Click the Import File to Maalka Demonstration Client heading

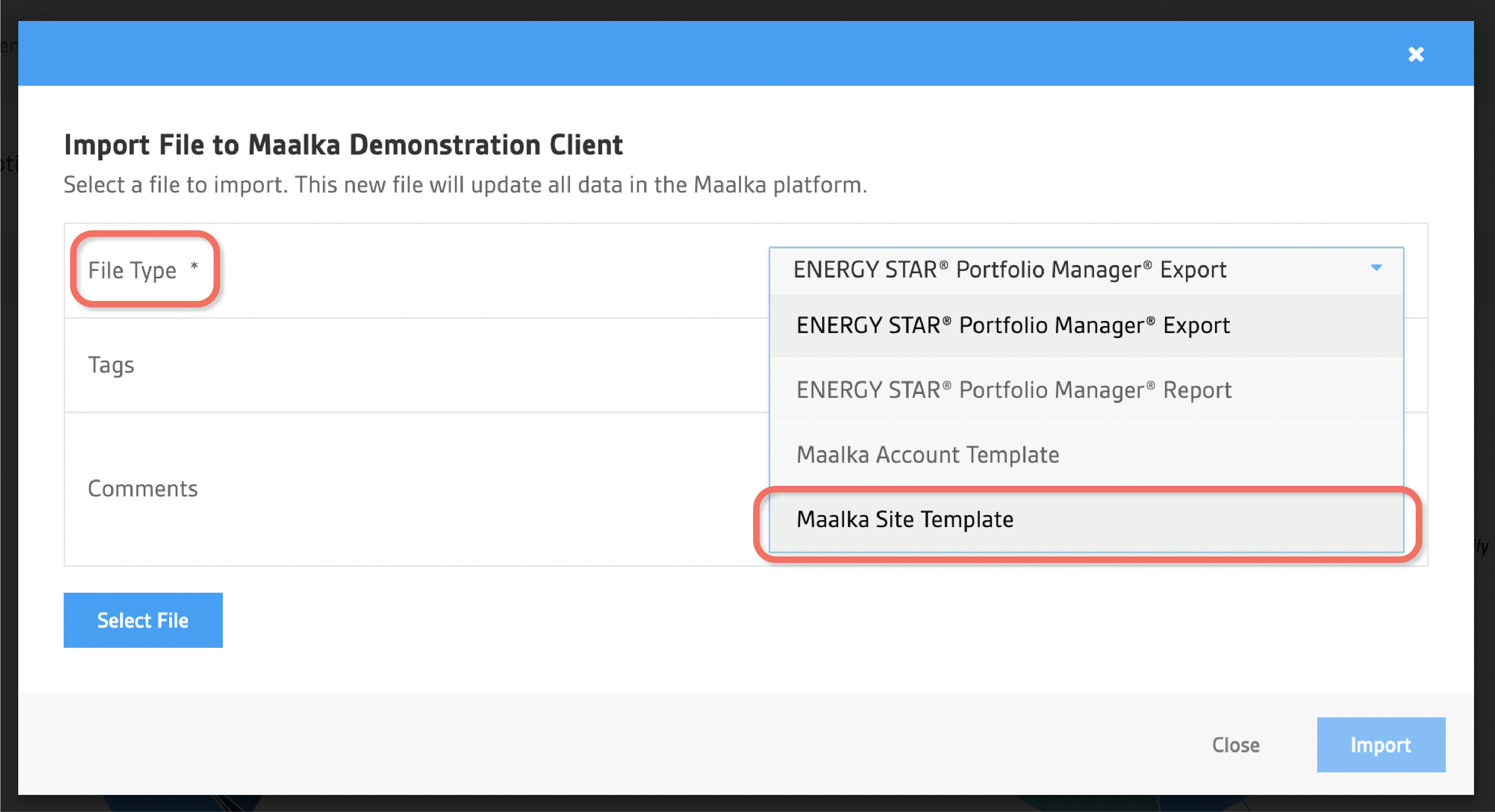tap(343, 144)
